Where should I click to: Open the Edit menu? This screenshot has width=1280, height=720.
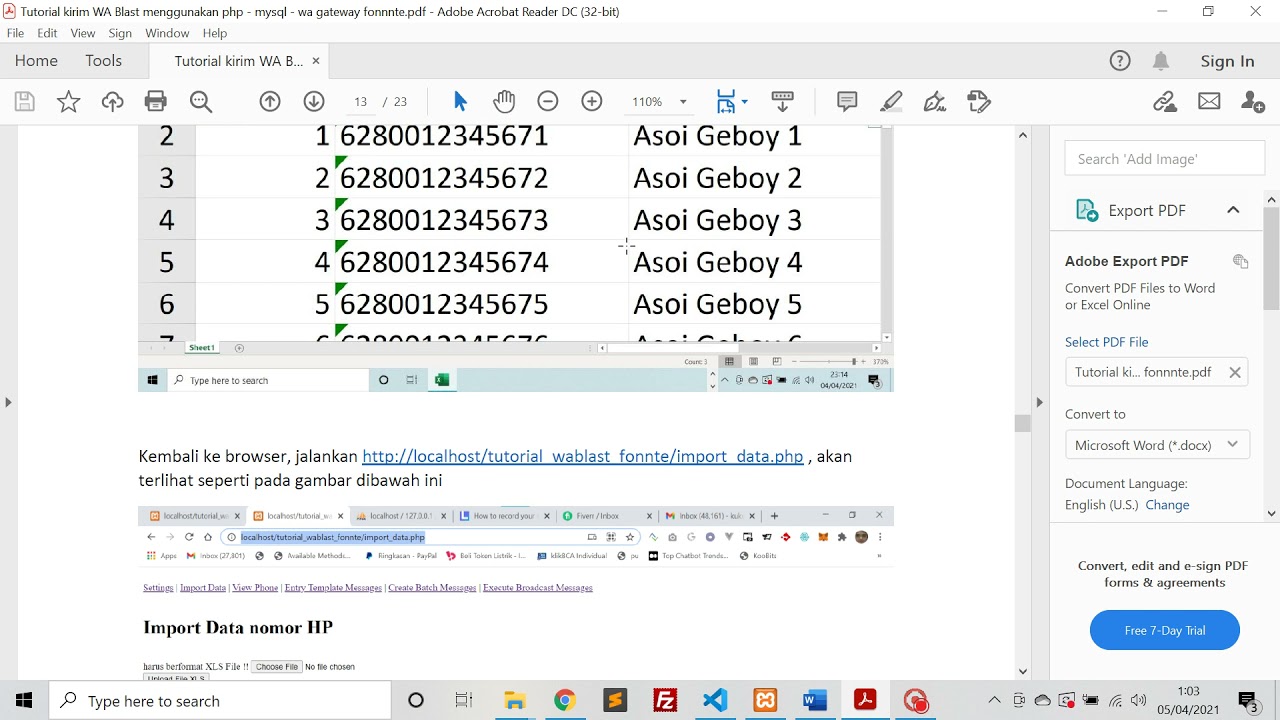tap(47, 33)
